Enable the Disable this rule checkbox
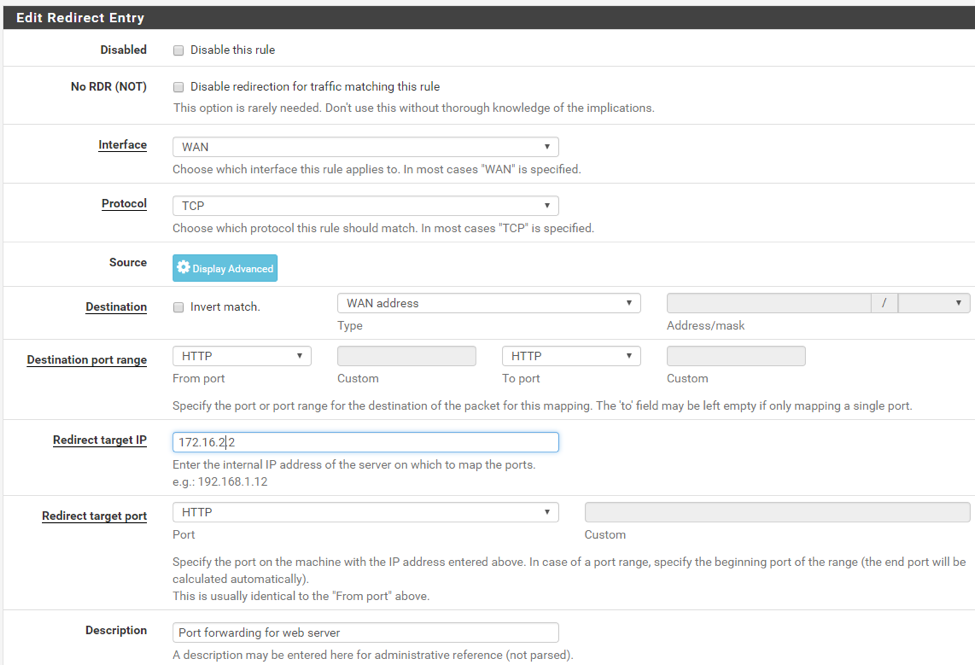This screenshot has height=665, width=975. pos(178,50)
